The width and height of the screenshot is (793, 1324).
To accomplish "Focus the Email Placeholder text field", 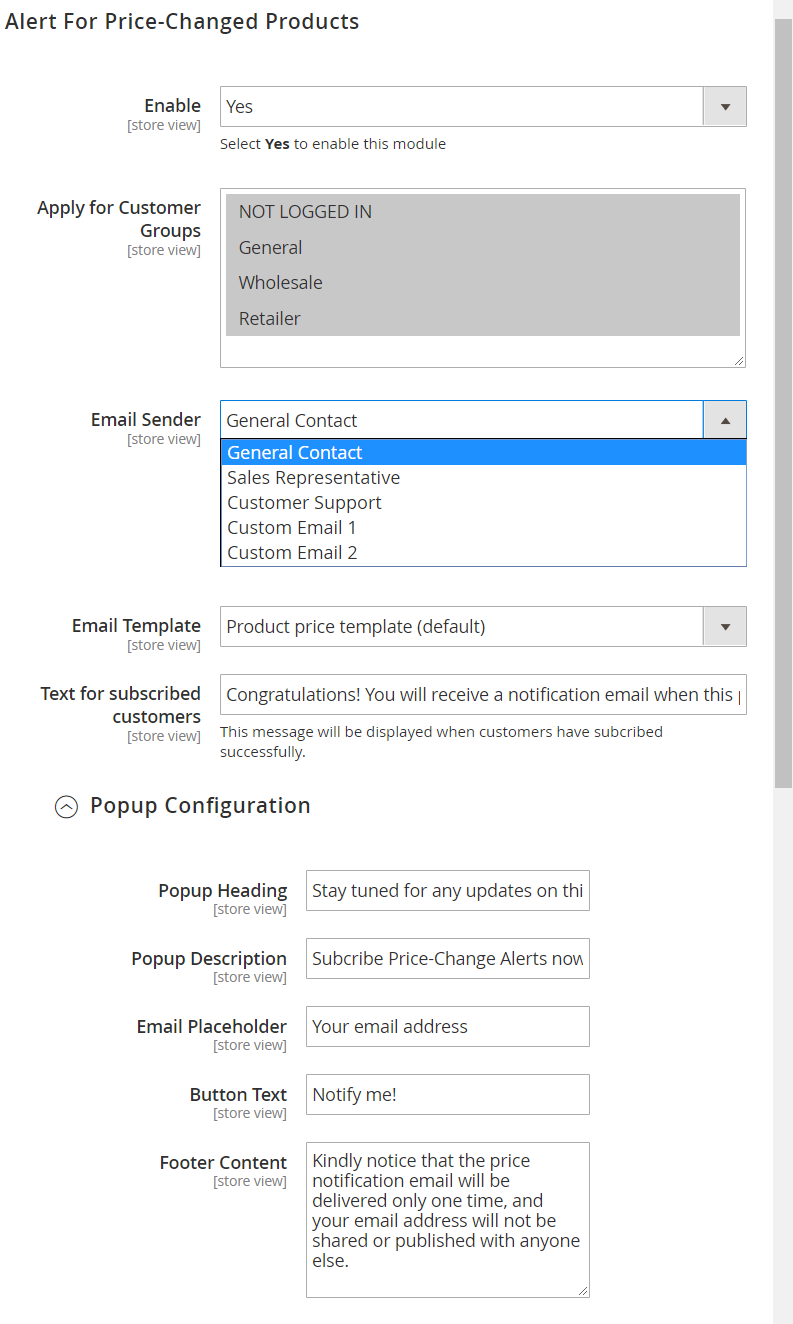I will pos(447,1027).
